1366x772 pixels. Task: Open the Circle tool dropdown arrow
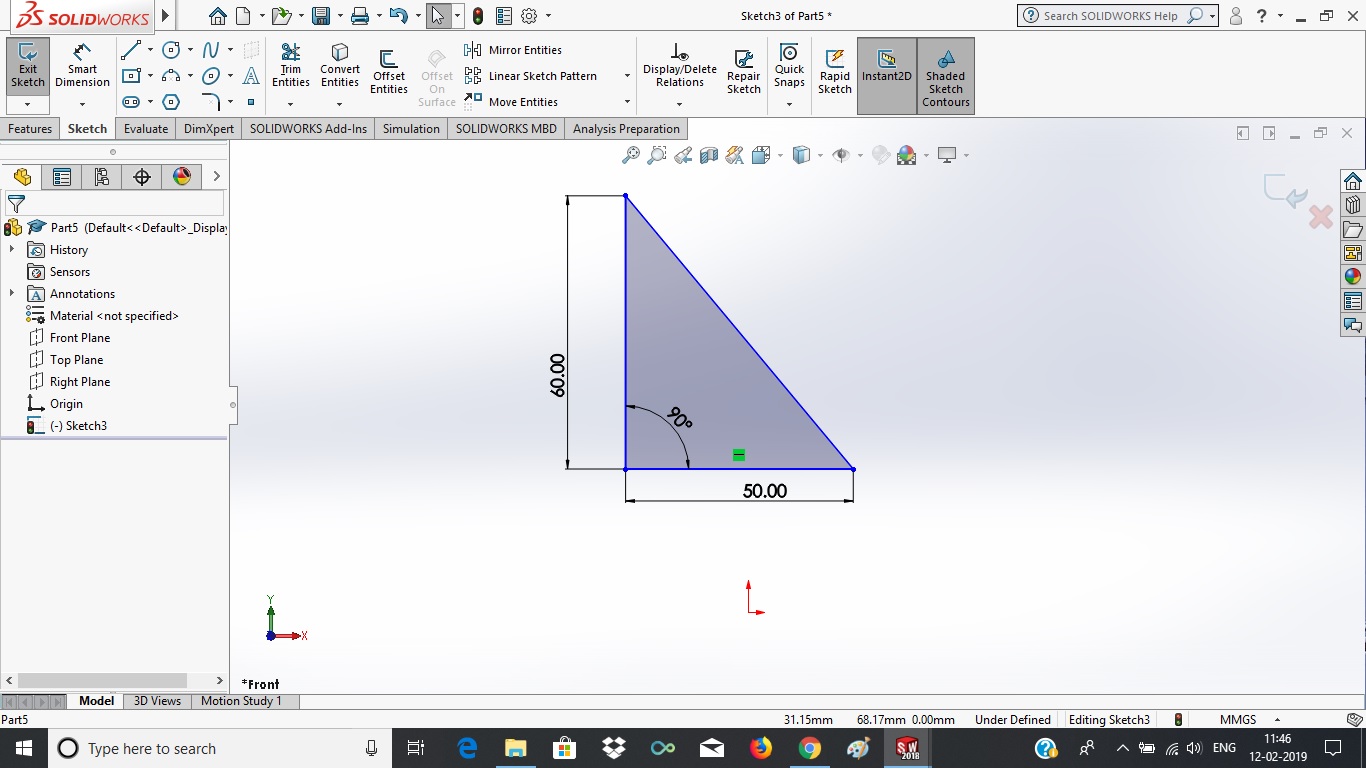pyautogui.click(x=190, y=50)
